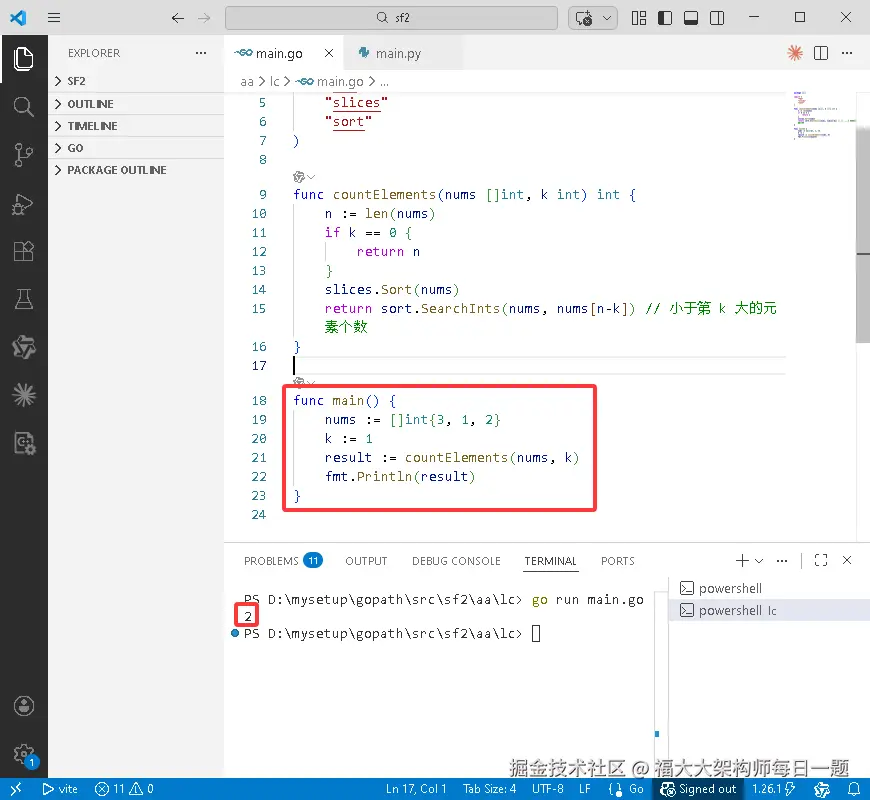The image size is (870, 800).
Task: Change end of line sequence LF
Action: pos(585,789)
